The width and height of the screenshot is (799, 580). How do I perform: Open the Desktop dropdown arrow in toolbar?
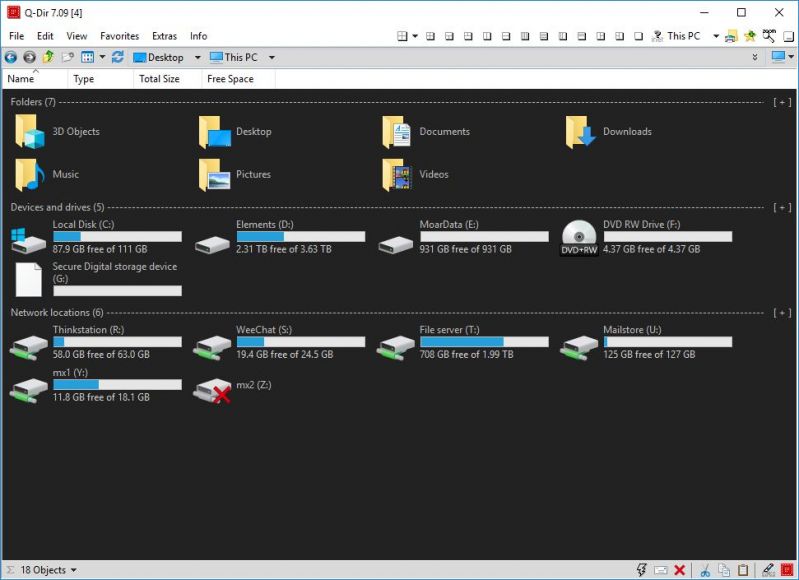198,58
